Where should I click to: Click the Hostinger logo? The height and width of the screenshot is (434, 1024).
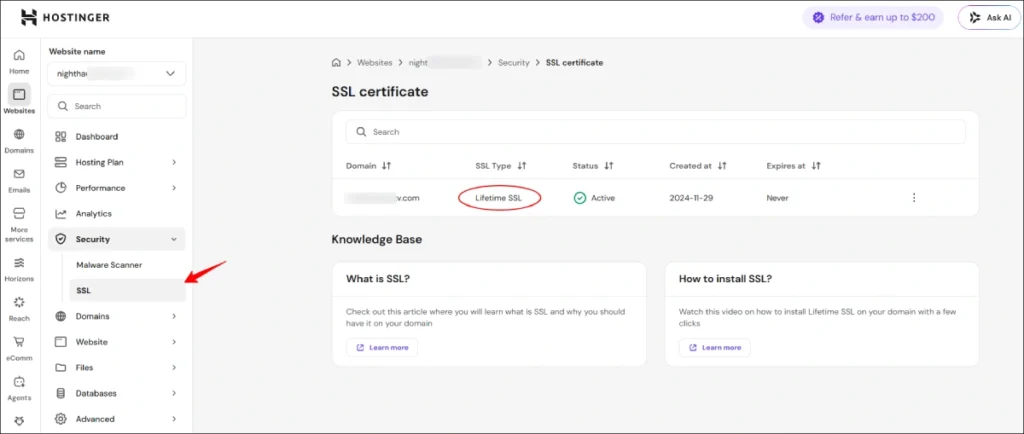coord(65,18)
